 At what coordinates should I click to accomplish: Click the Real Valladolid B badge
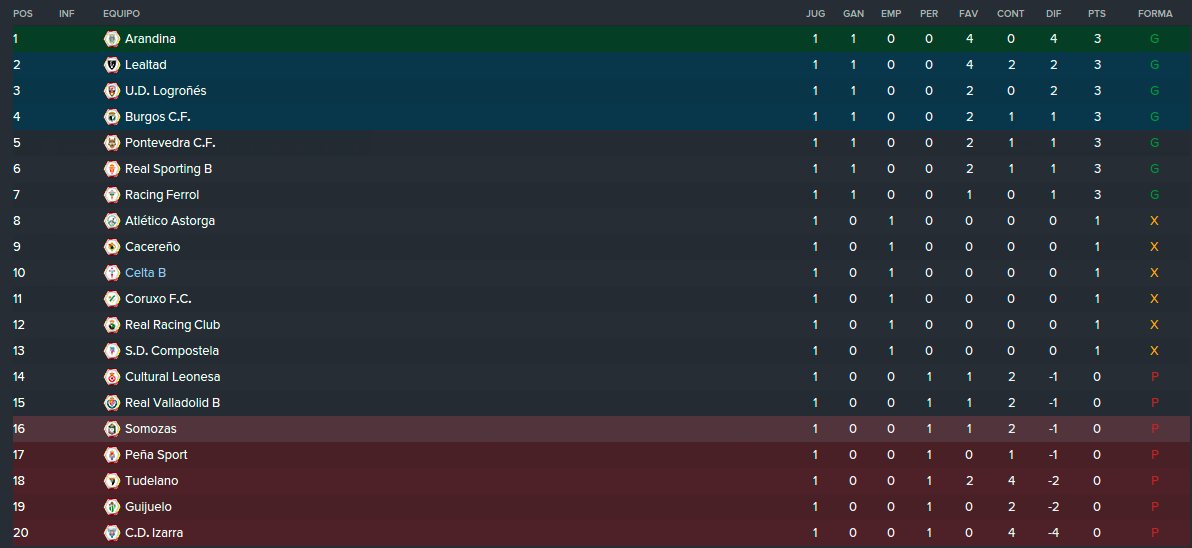coord(112,403)
